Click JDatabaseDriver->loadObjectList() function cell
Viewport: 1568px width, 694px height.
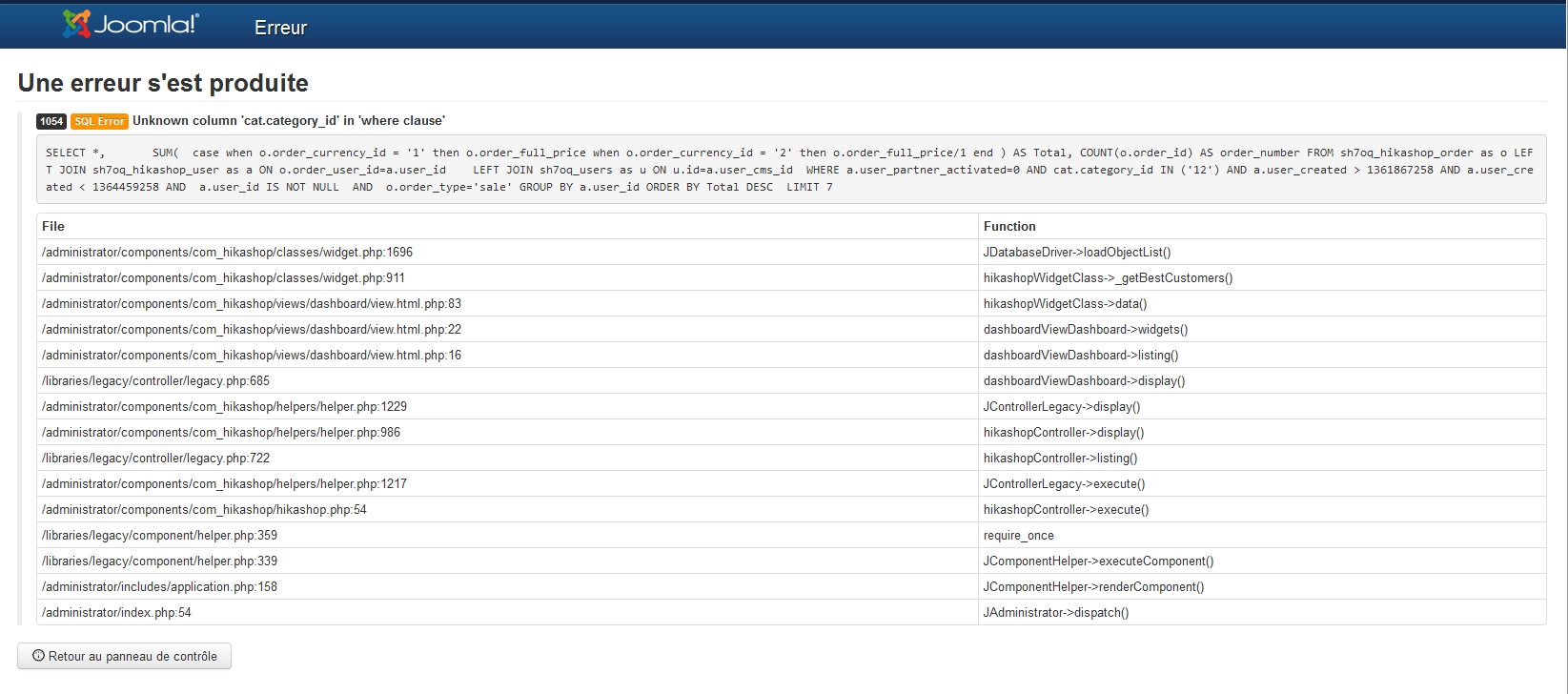(x=1262, y=252)
